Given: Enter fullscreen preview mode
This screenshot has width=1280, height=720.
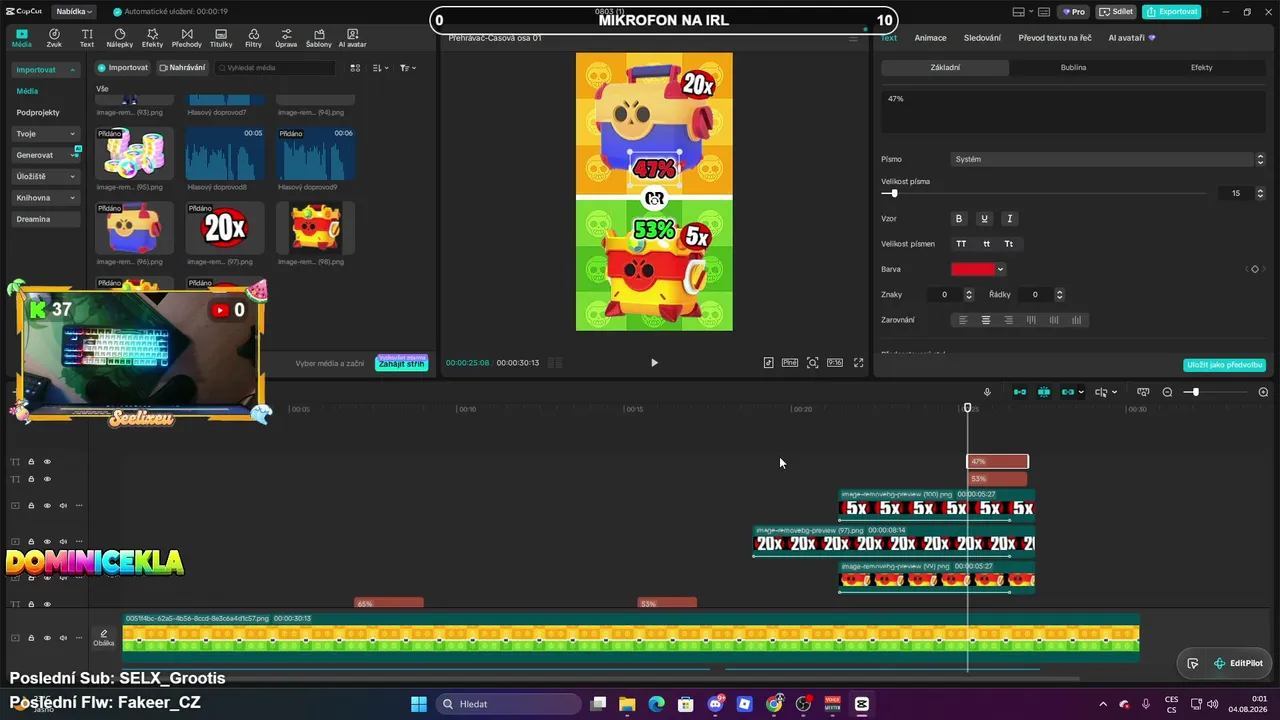Looking at the screenshot, I should click(x=858, y=363).
